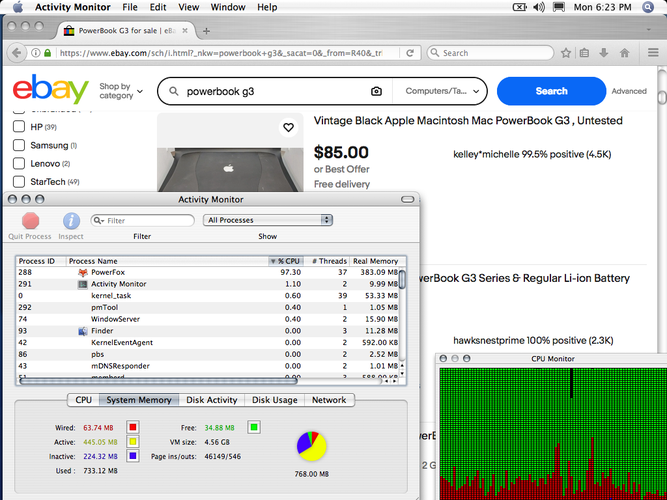The width and height of the screenshot is (667, 500).
Task: Click the Quit Process stop icon
Action: pyautogui.click(x=30, y=221)
